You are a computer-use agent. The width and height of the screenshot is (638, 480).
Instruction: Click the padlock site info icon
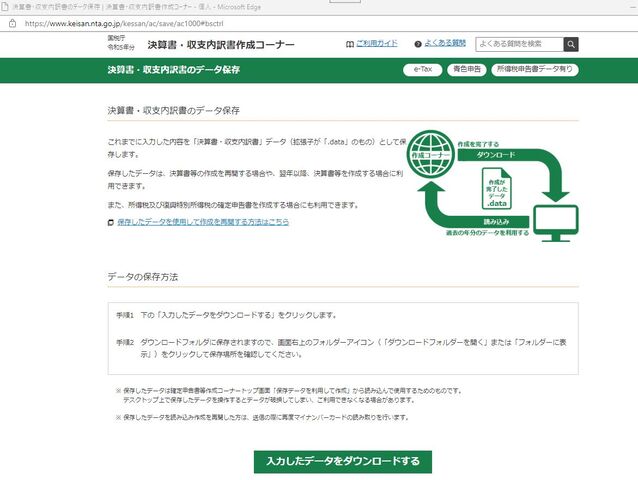pyautogui.click(x=13, y=23)
